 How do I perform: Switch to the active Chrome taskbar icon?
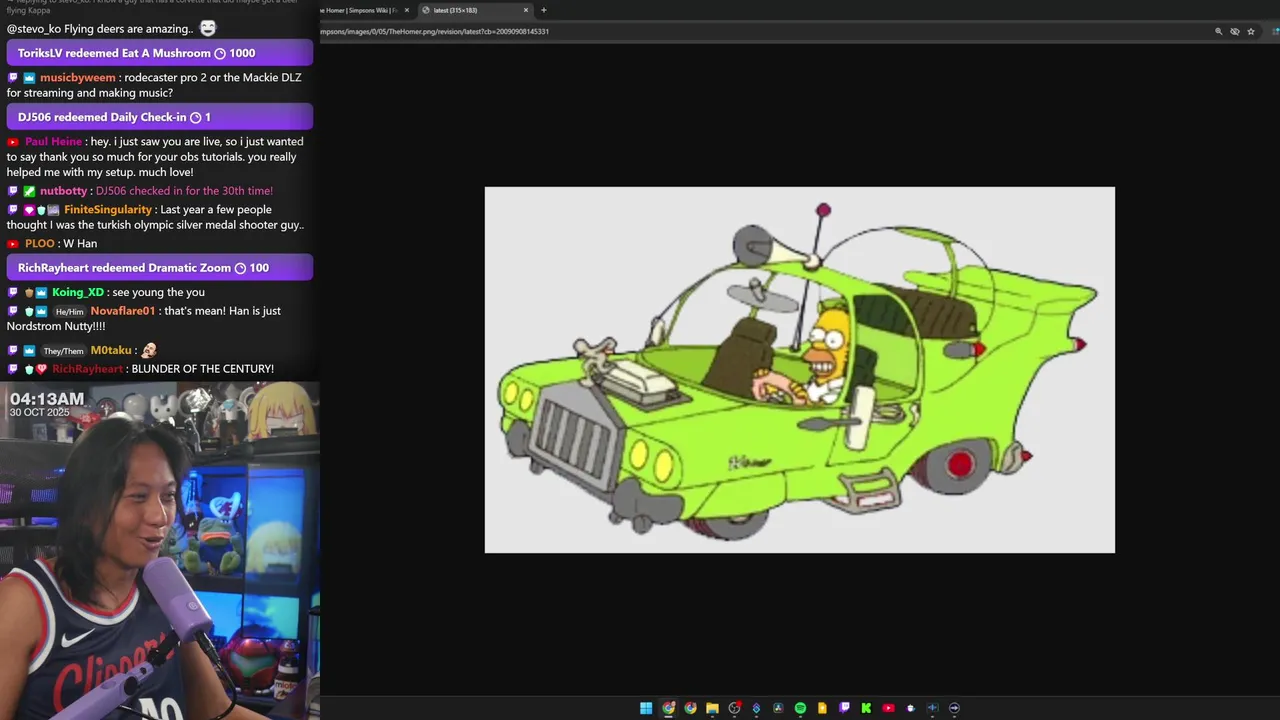(668, 708)
